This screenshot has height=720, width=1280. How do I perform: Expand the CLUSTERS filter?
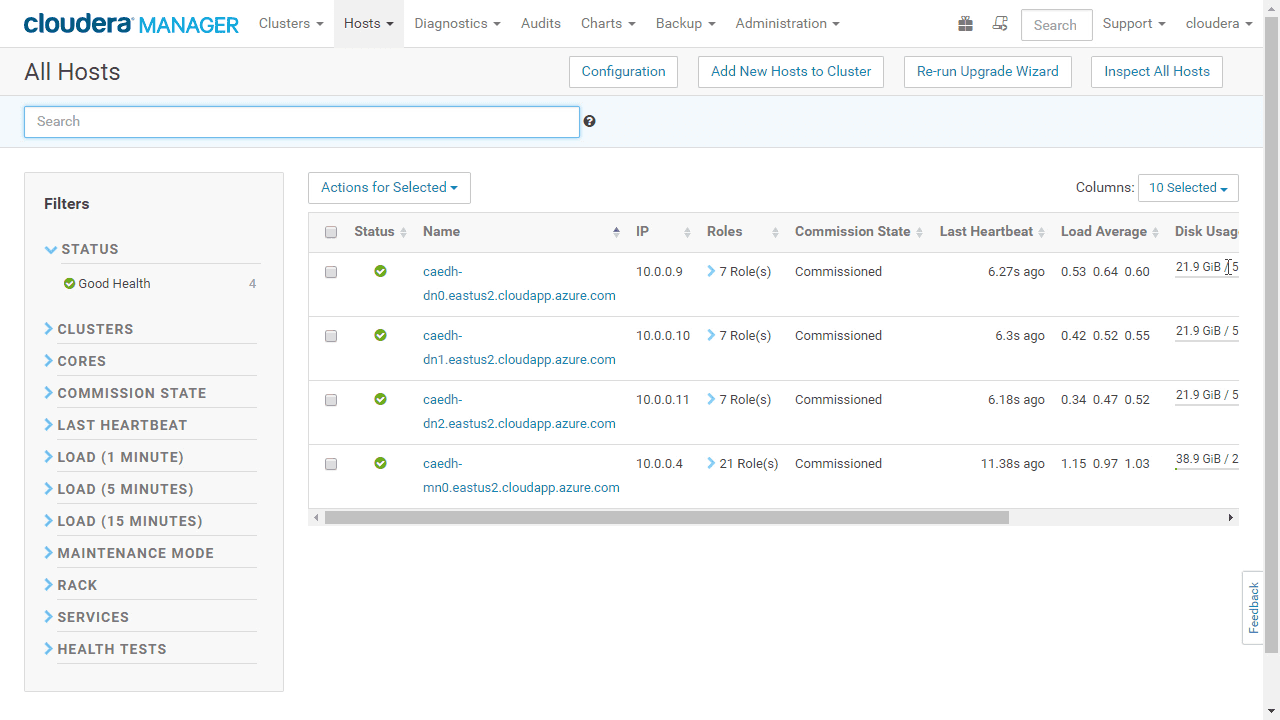tap(89, 329)
